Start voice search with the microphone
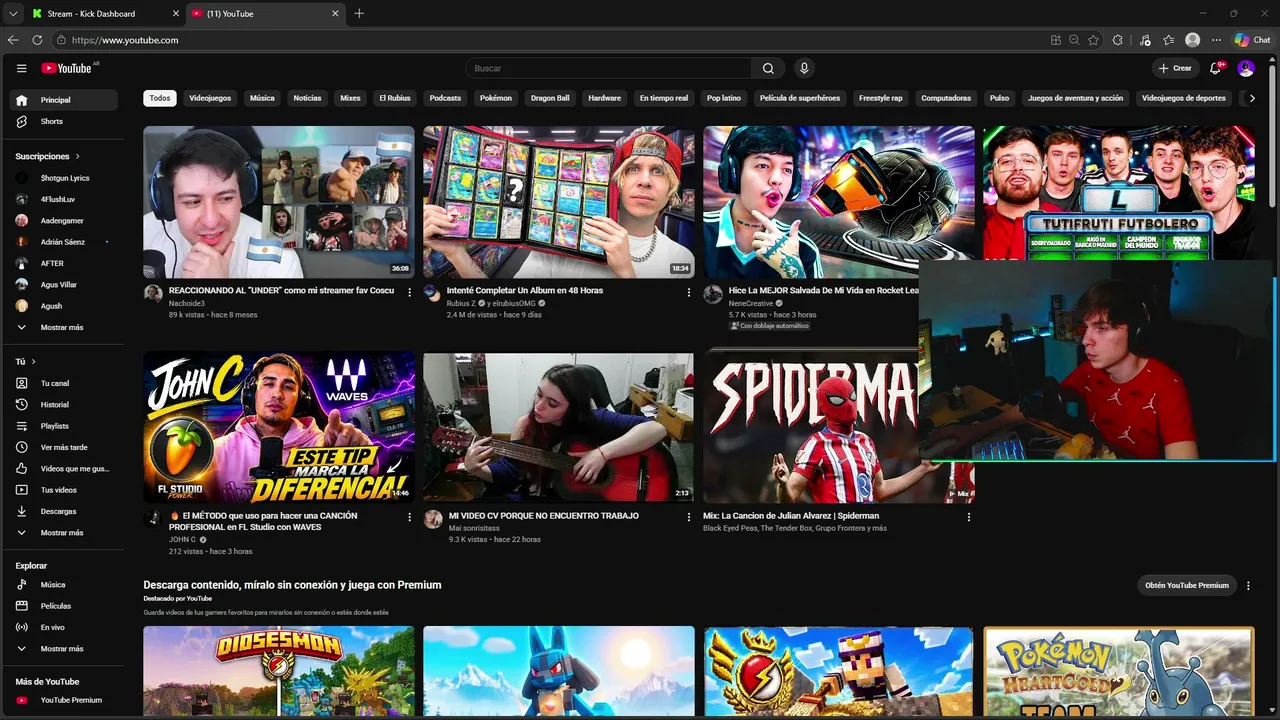 [804, 68]
